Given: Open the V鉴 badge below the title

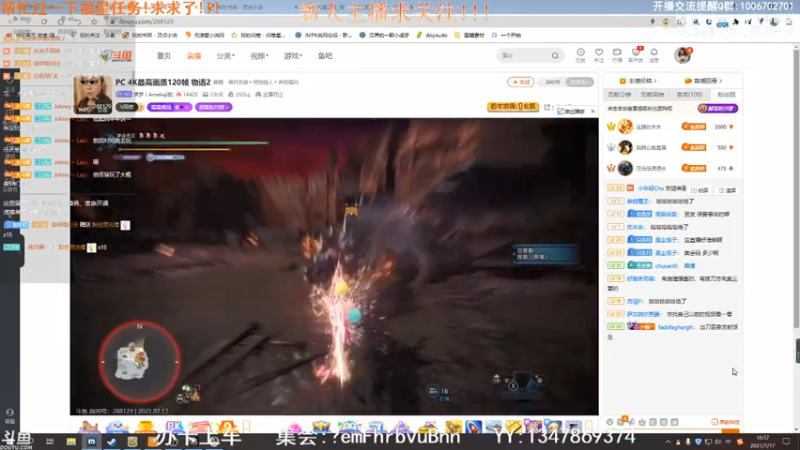Looking at the screenshot, I should tap(128, 107).
